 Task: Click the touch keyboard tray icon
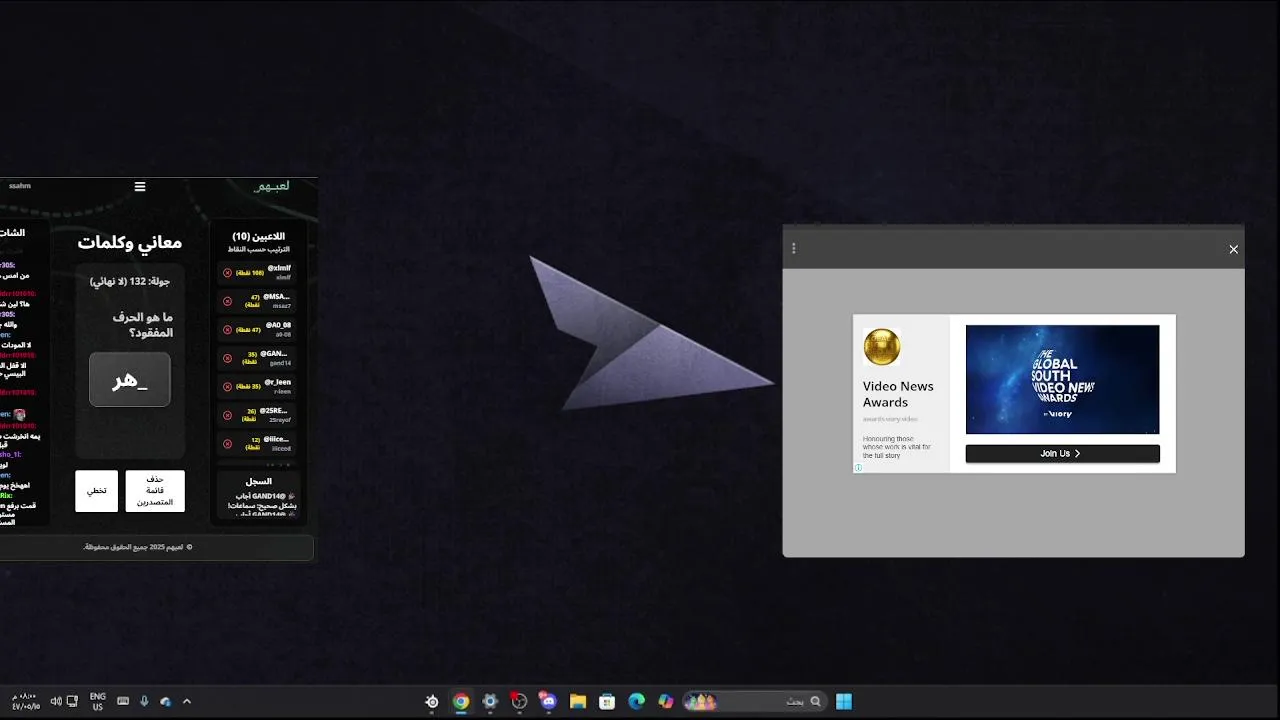pyautogui.click(x=123, y=702)
